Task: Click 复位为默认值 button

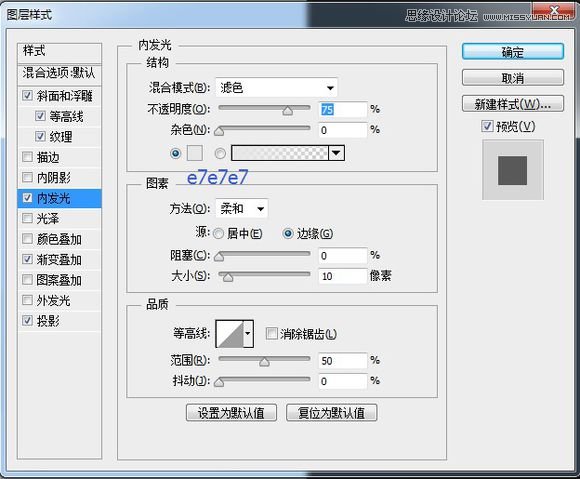Action: pos(331,413)
